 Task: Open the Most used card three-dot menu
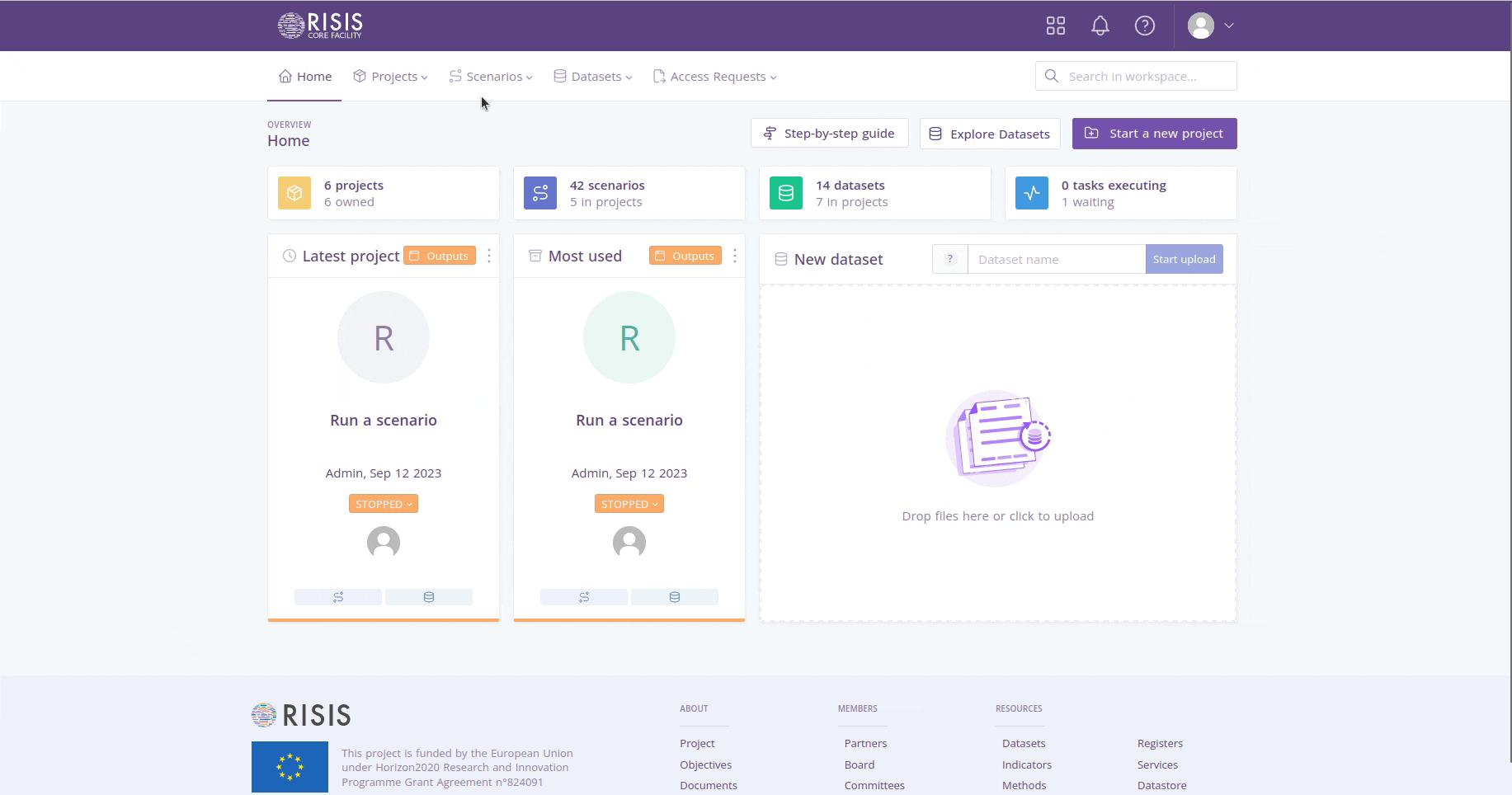coord(734,256)
